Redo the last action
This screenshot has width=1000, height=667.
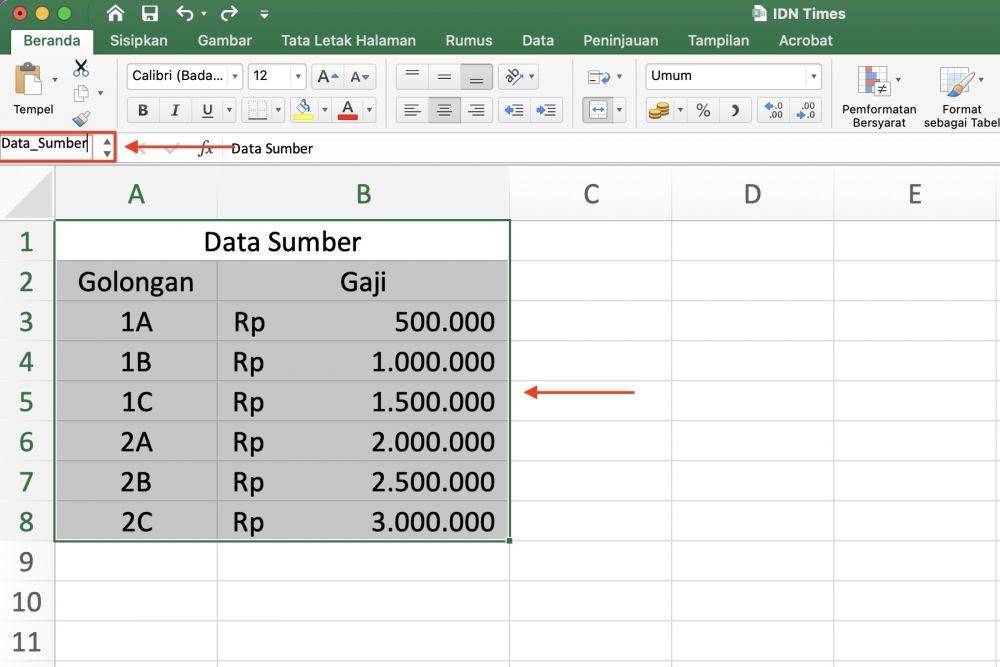click(229, 13)
